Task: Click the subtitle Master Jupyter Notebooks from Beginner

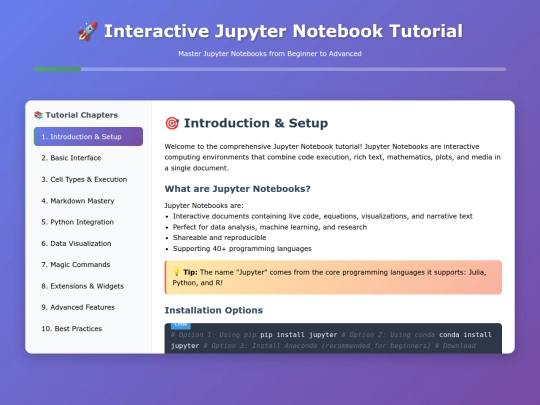Action: tap(270, 54)
